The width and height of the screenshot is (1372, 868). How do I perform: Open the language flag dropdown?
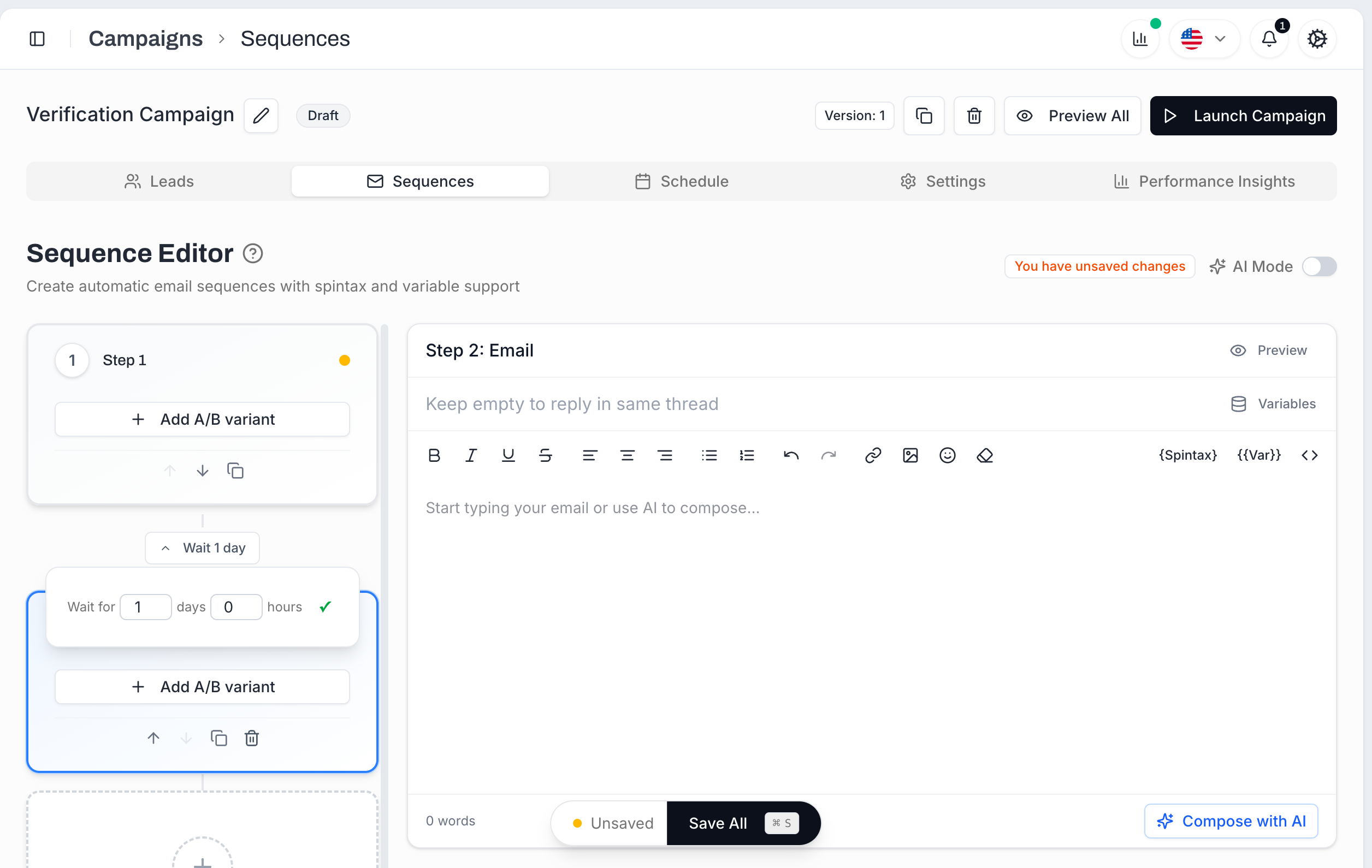[x=1204, y=39]
